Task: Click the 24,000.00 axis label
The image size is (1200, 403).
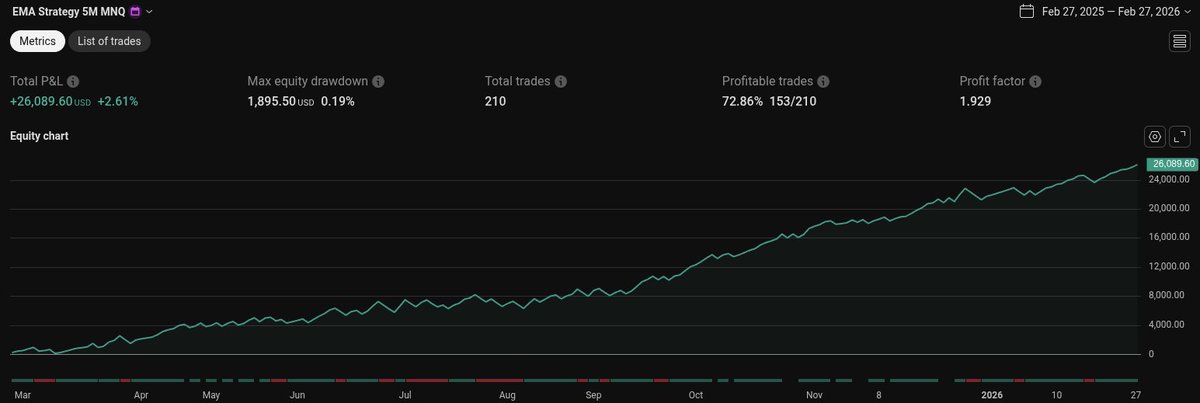Action: pyautogui.click(x=1170, y=180)
